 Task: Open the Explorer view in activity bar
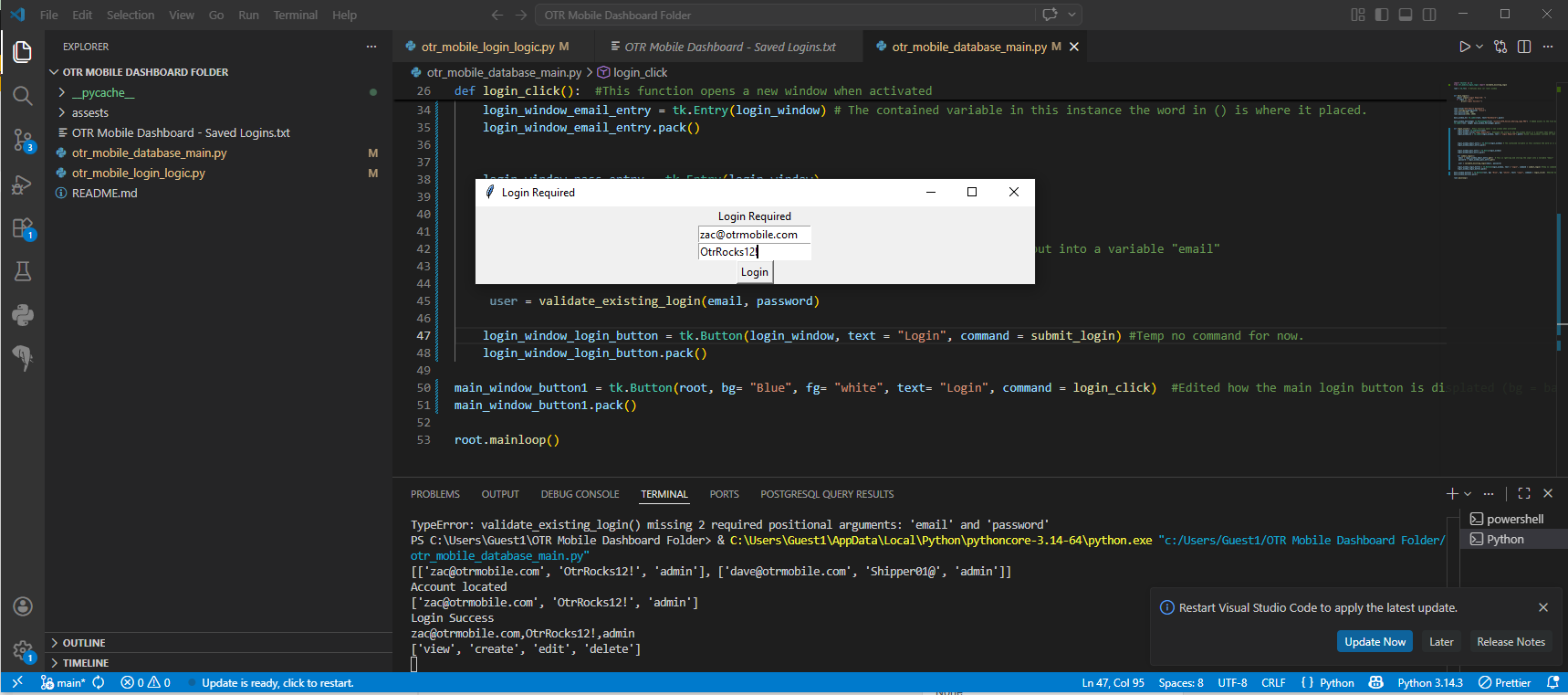[x=23, y=52]
